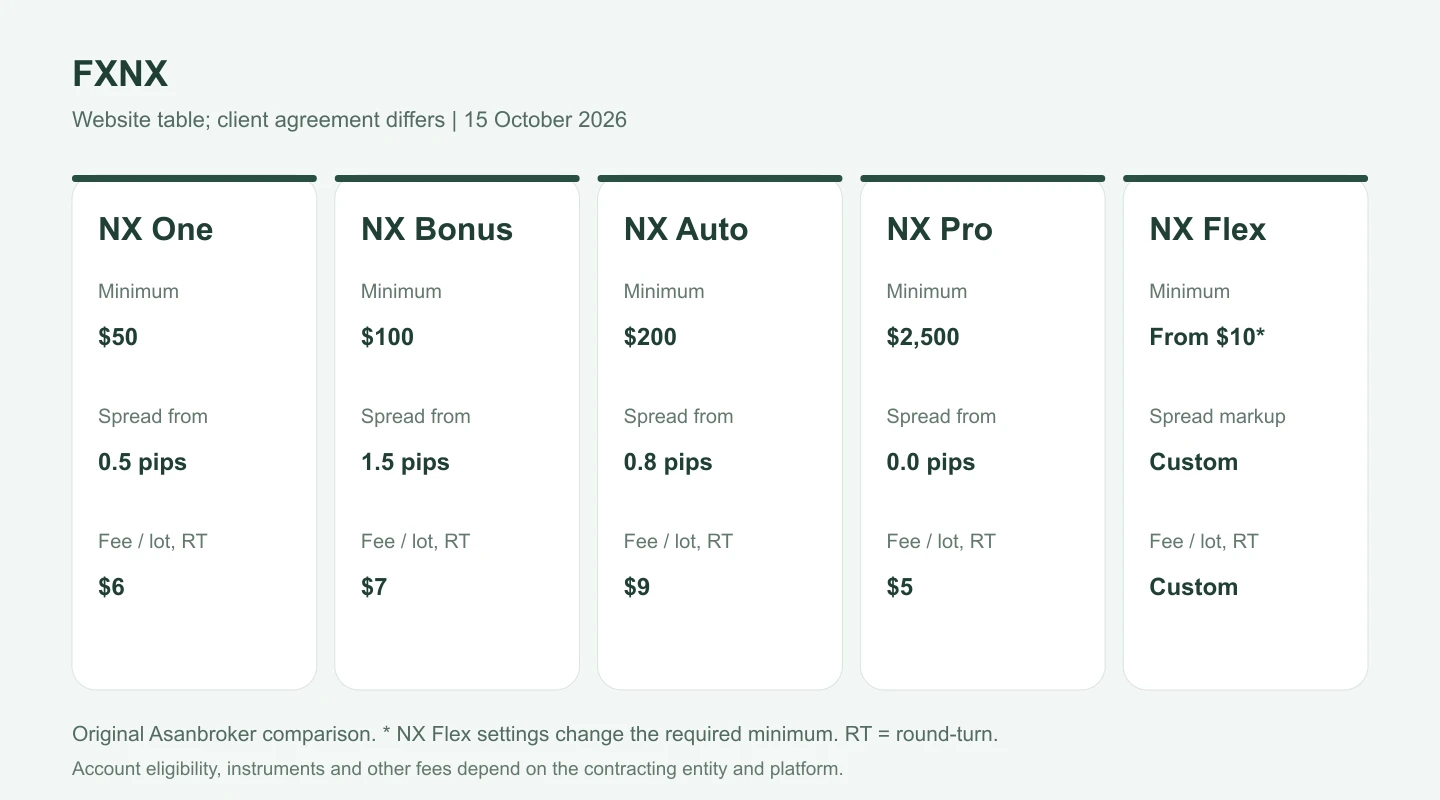This screenshot has width=1440, height=800.
Task: Click the $100 minimum in NX Bonus
Action: 387,337
